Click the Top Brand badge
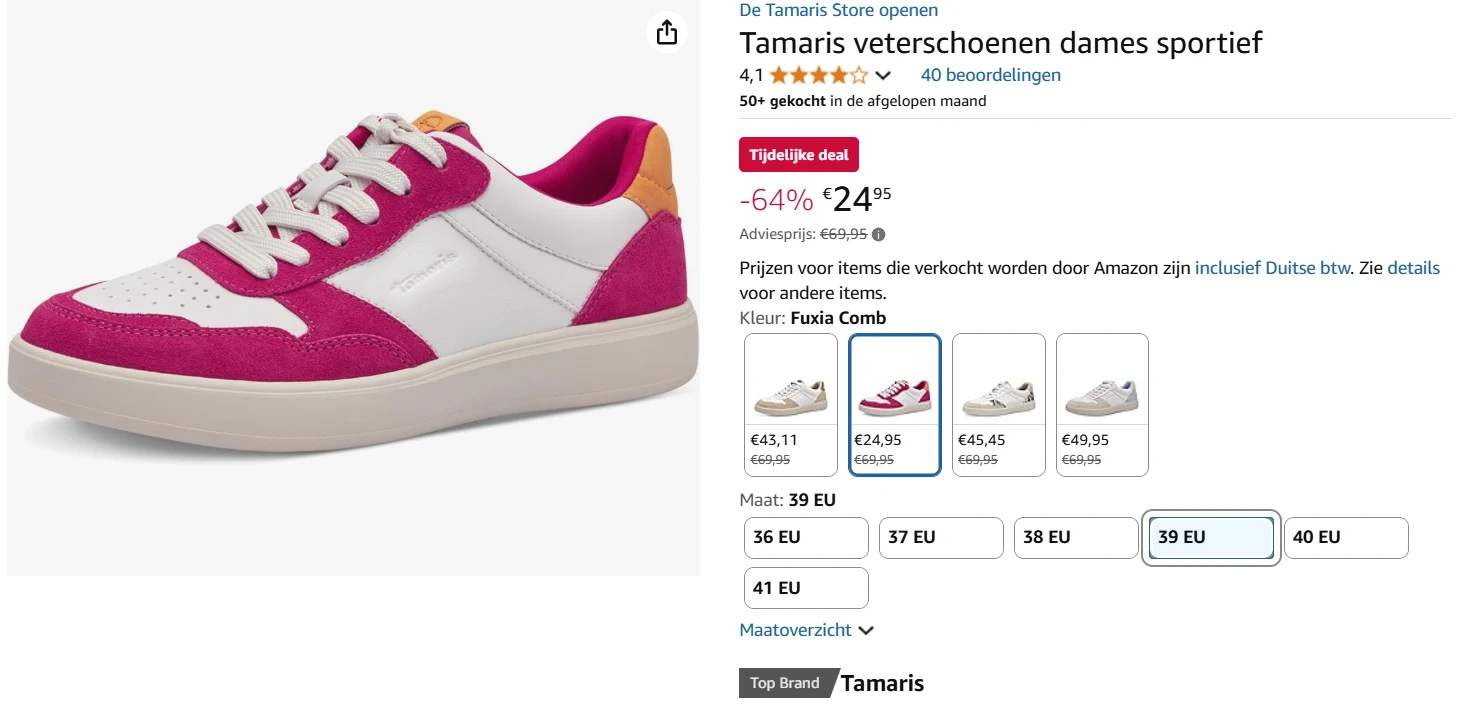Image resolution: width=1482 pixels, height=713 pixels. pos(783,683)
